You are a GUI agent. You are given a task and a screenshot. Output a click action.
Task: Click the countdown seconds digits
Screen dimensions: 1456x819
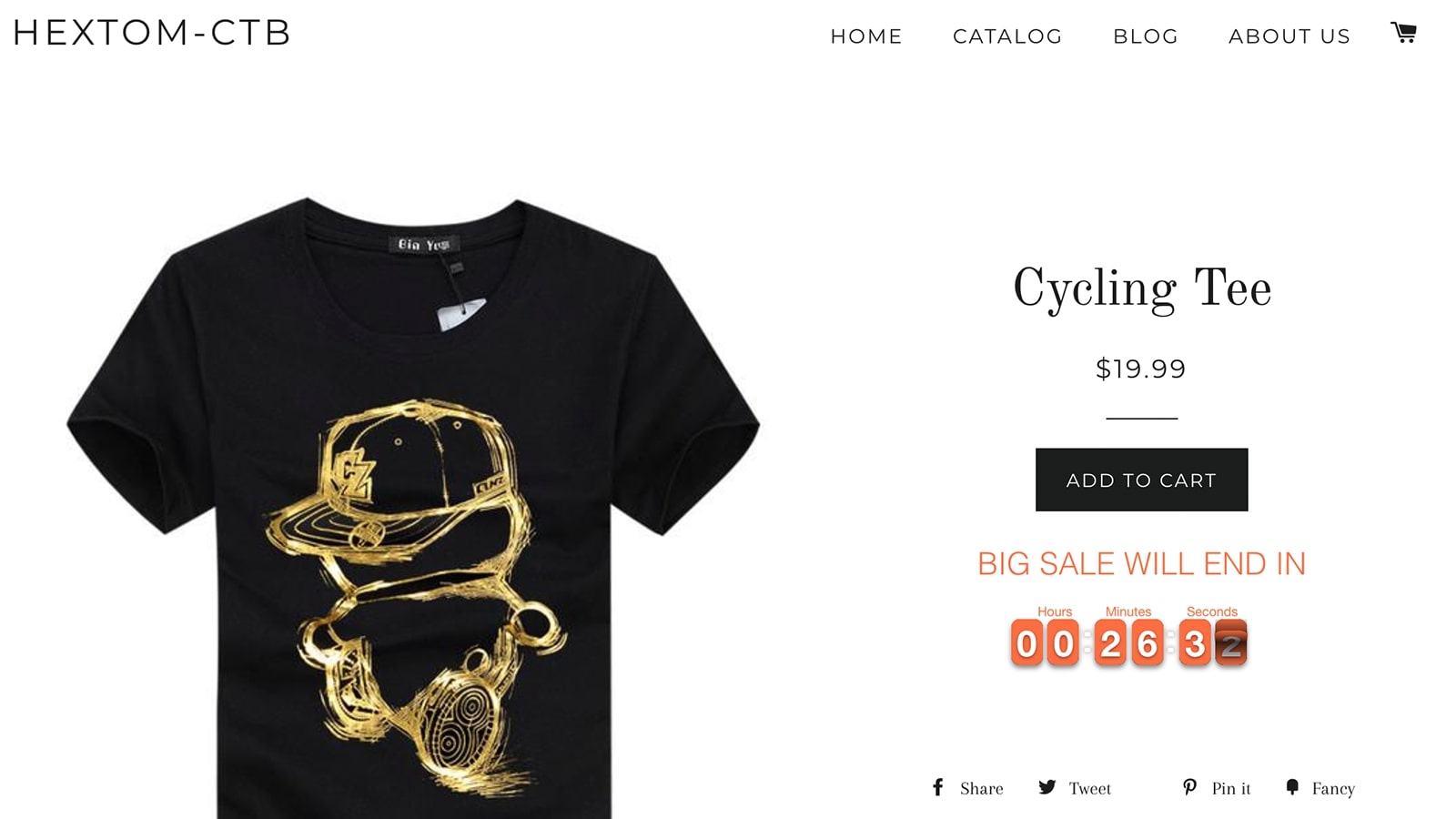pos(1212,643)
